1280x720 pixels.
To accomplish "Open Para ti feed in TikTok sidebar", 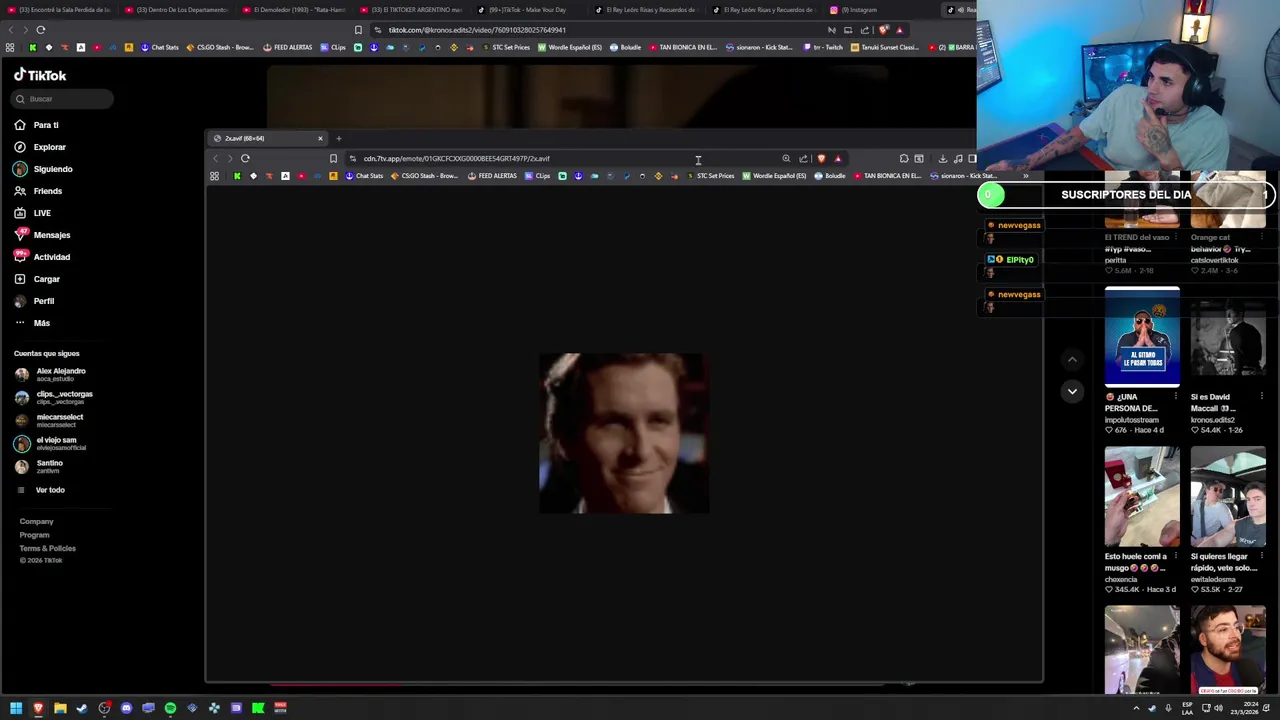I will (37, 125).
